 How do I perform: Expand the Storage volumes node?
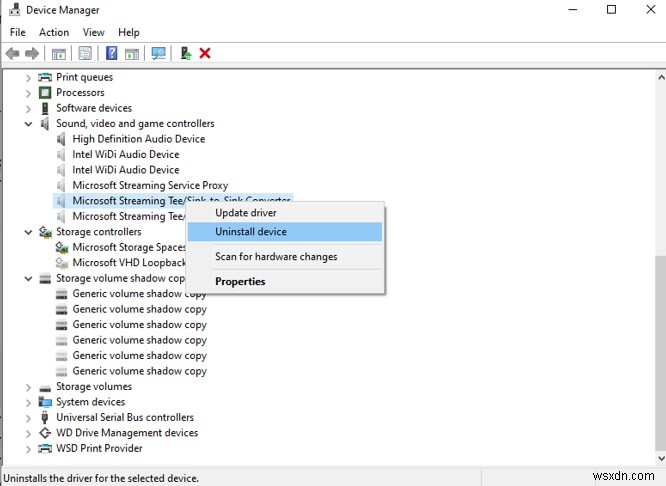pyautogui.click(x=28, y=387)
